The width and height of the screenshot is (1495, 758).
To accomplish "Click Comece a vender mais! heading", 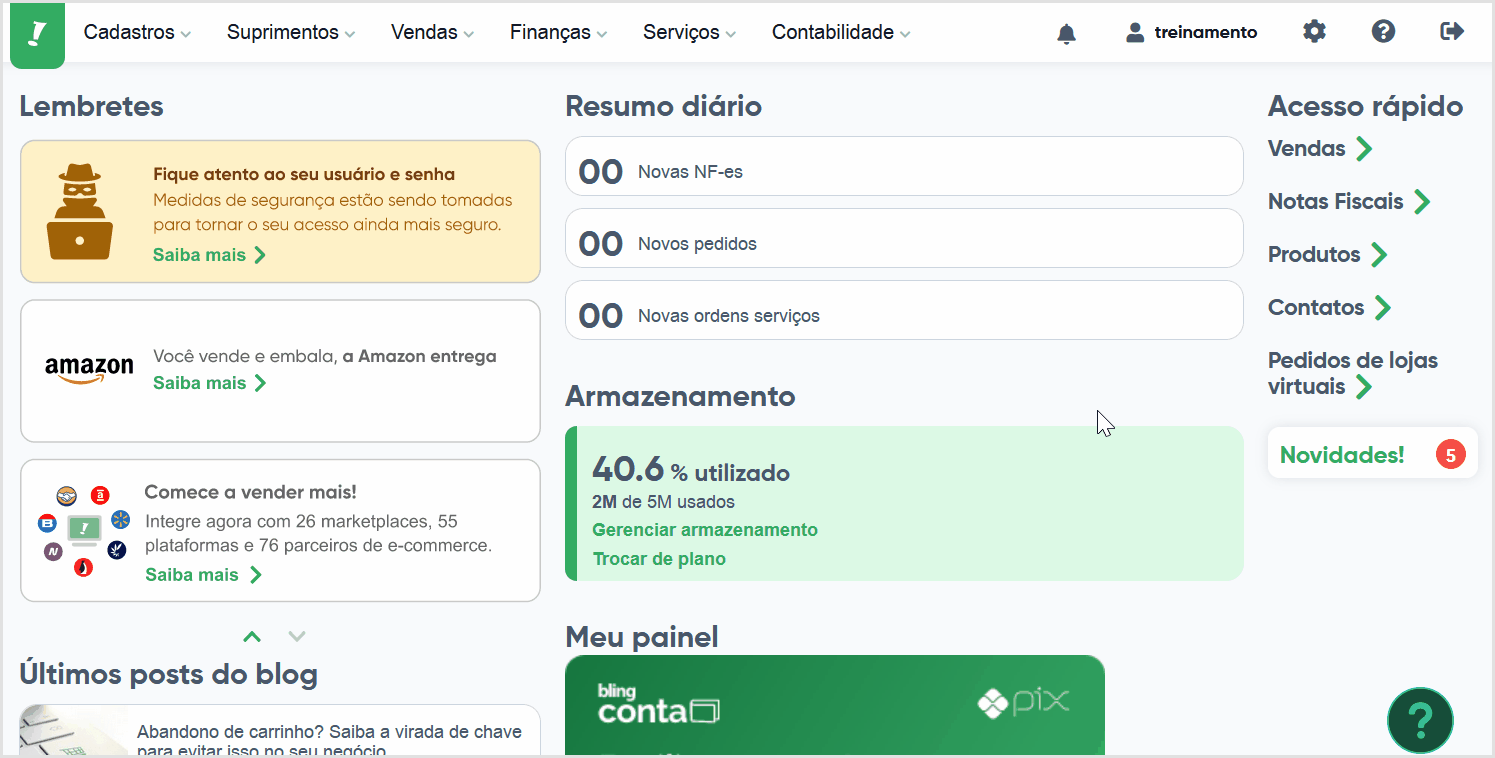I will point(251,492).
